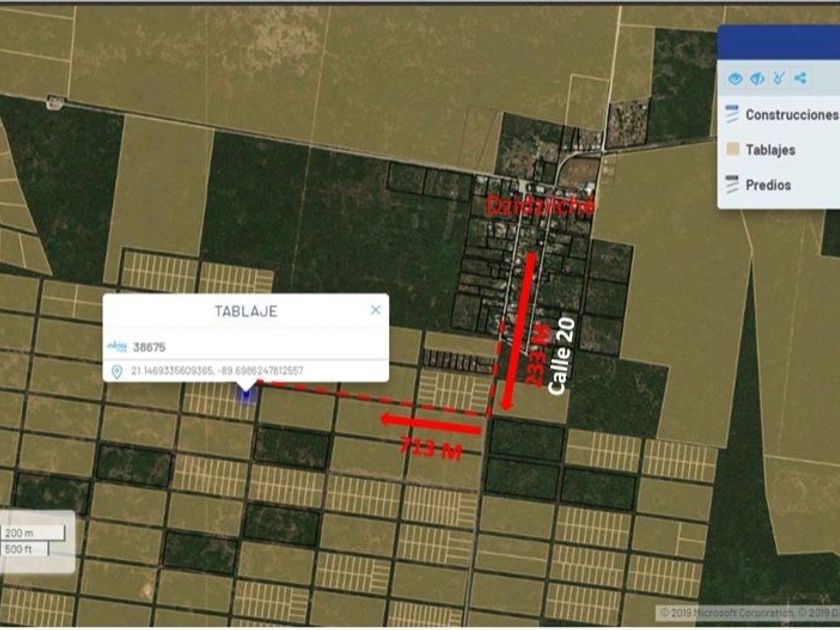The width and height of the screenshot is (840, 630).
Task: Click the layer tools icon beside share
Action: point(778,78)
